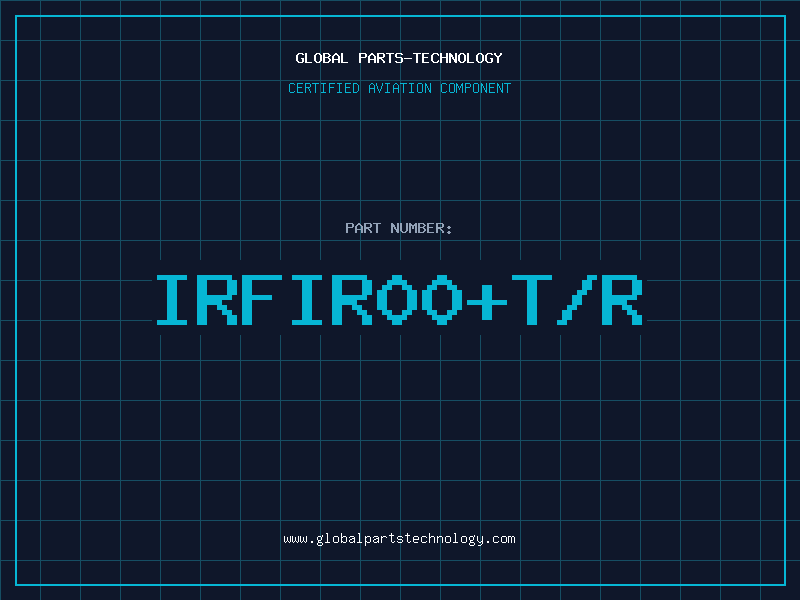Click the CERTIFIED AVIATION COMPONENT subtitle
The image size is (800, 600).
(x=399, y=88)
